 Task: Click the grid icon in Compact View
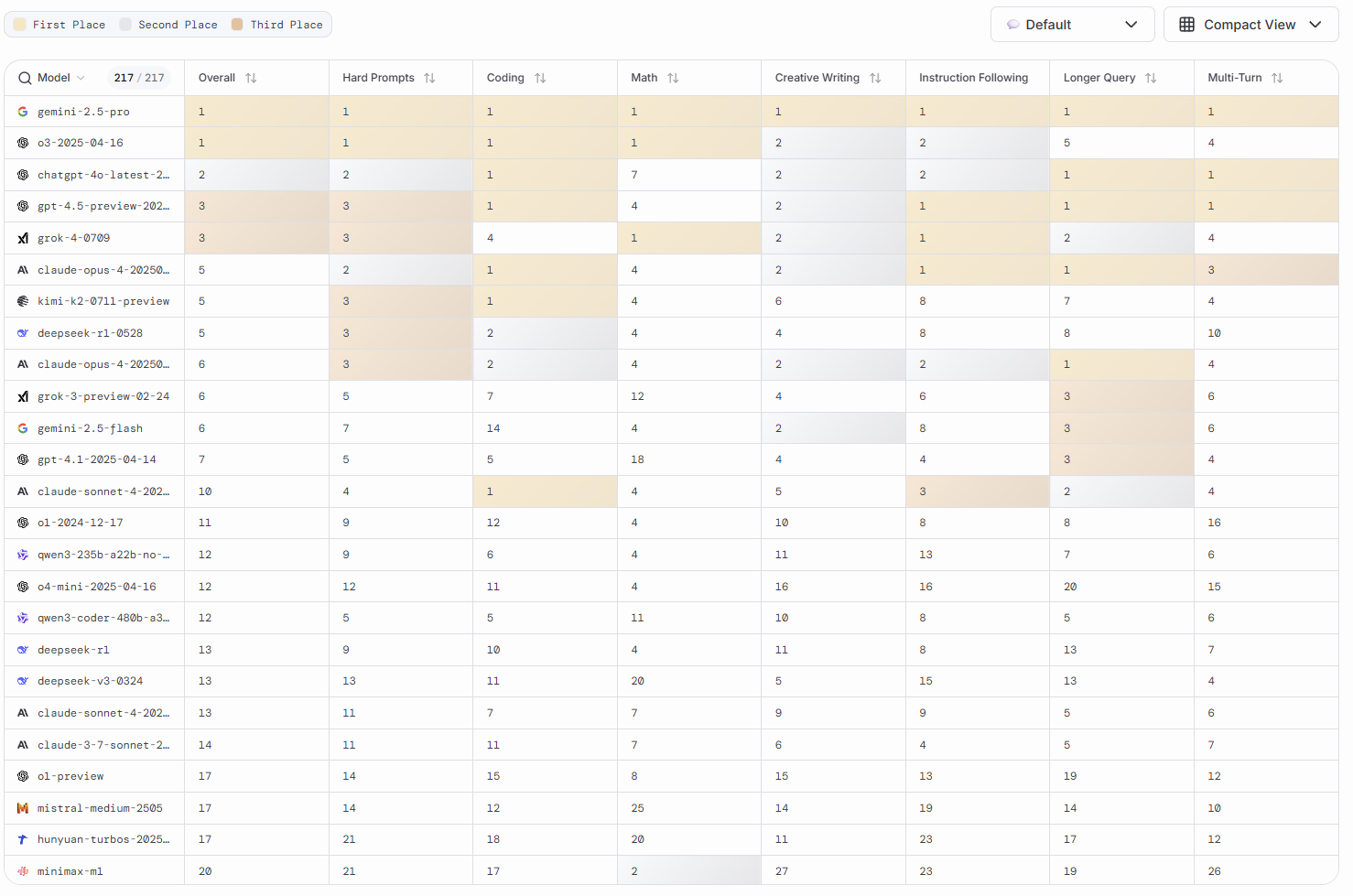1186,25
